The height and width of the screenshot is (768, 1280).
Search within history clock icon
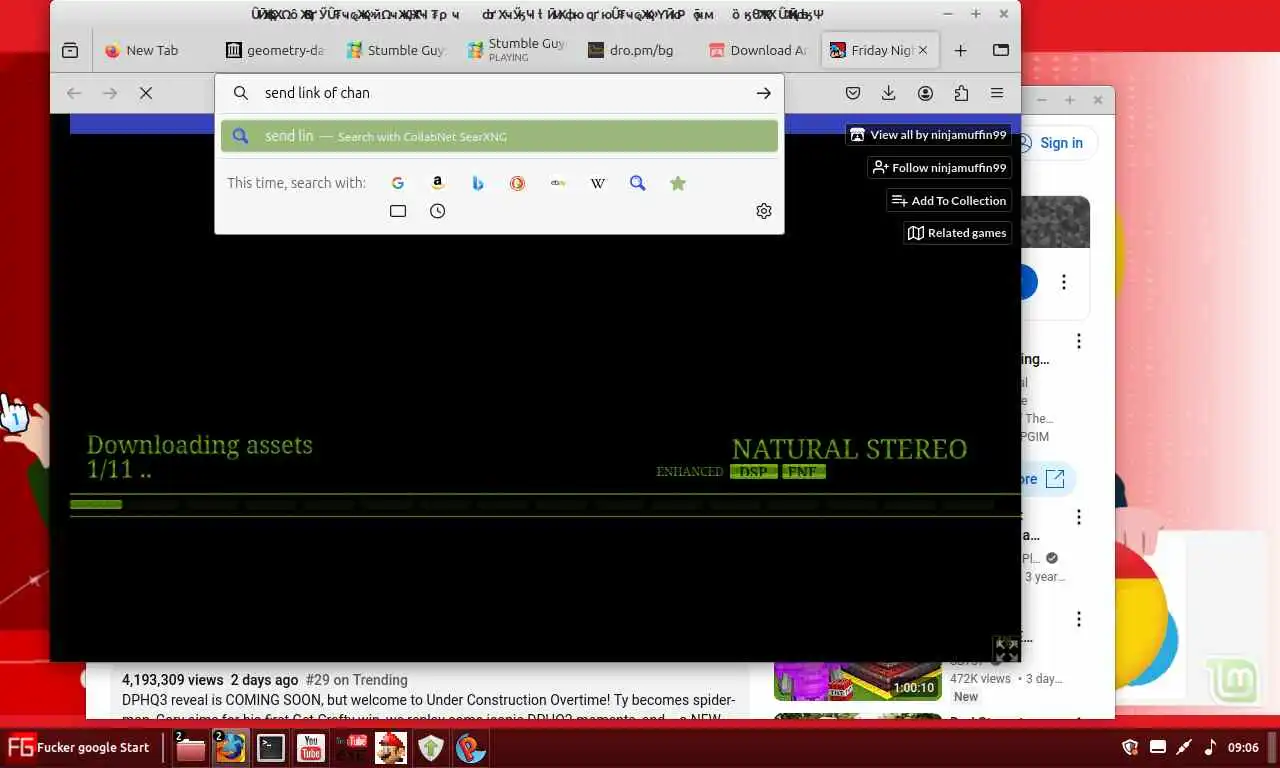[x=437, y=211]
